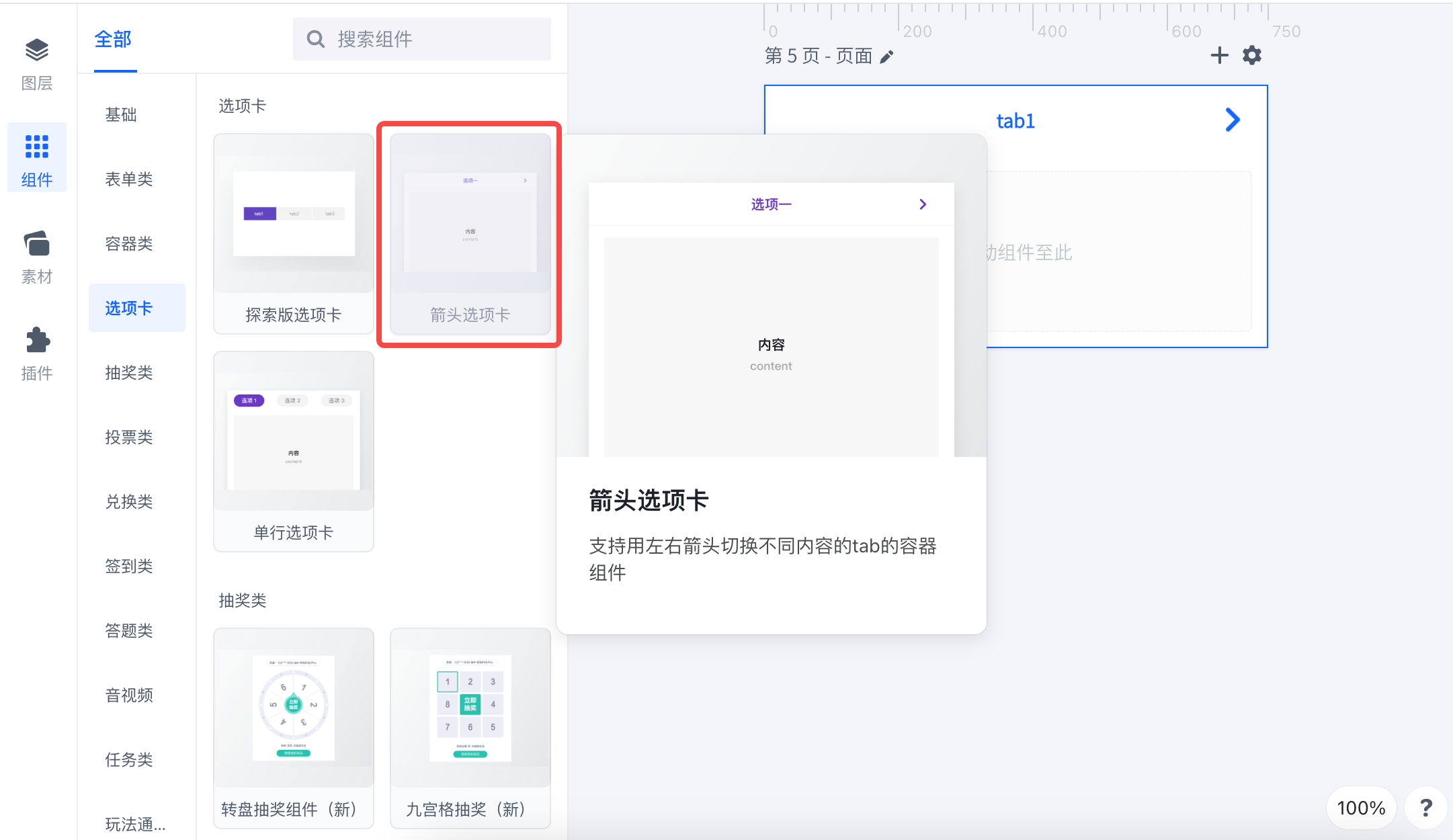Open the 100% zoom level control

[x=1361, y=807]
